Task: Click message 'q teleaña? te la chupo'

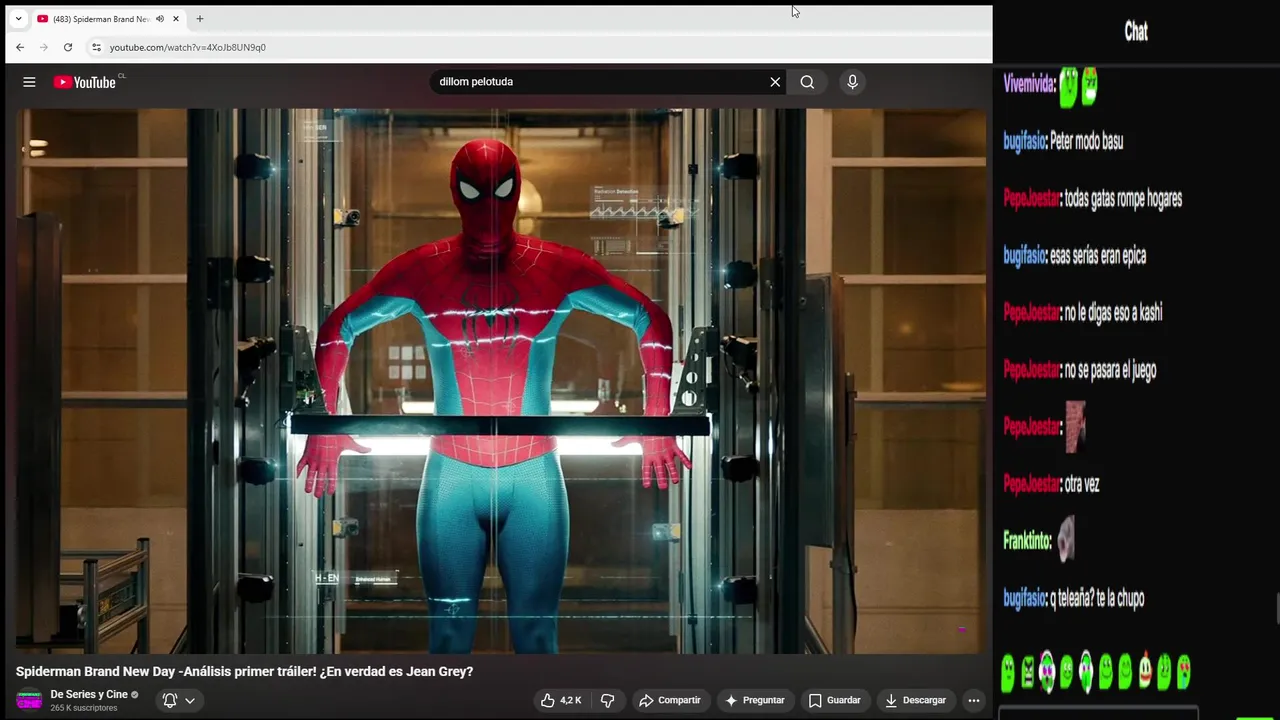Action: point(1097,599)
